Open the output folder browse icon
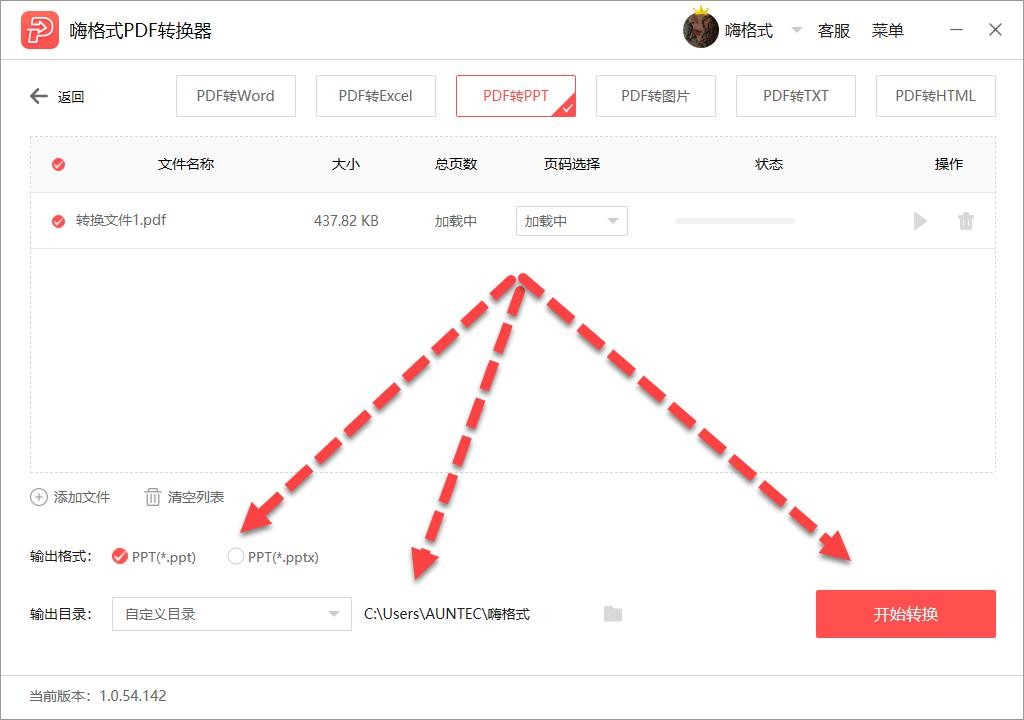 (613, 614)
